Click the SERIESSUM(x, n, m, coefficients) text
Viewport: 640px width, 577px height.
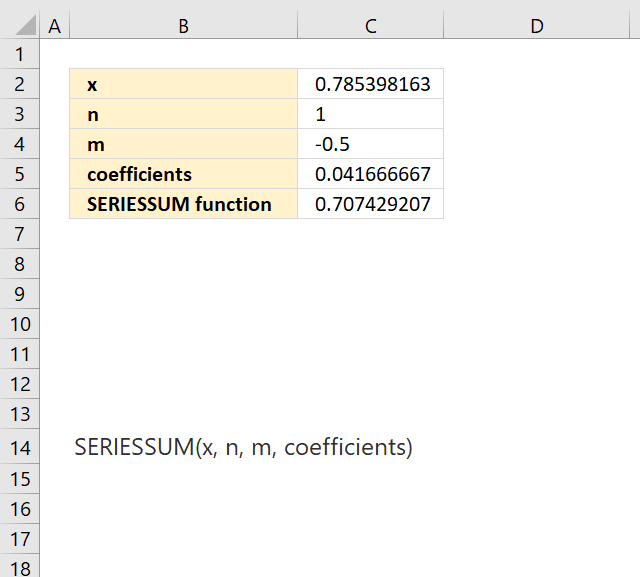pos(243,447)
